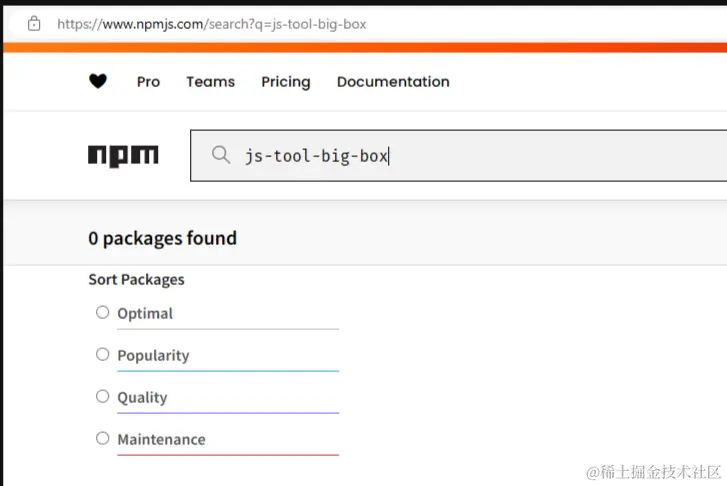Screen dimensions: 727x486
Task: Select the Popularity sort radio button
Action: click(102, 354)
